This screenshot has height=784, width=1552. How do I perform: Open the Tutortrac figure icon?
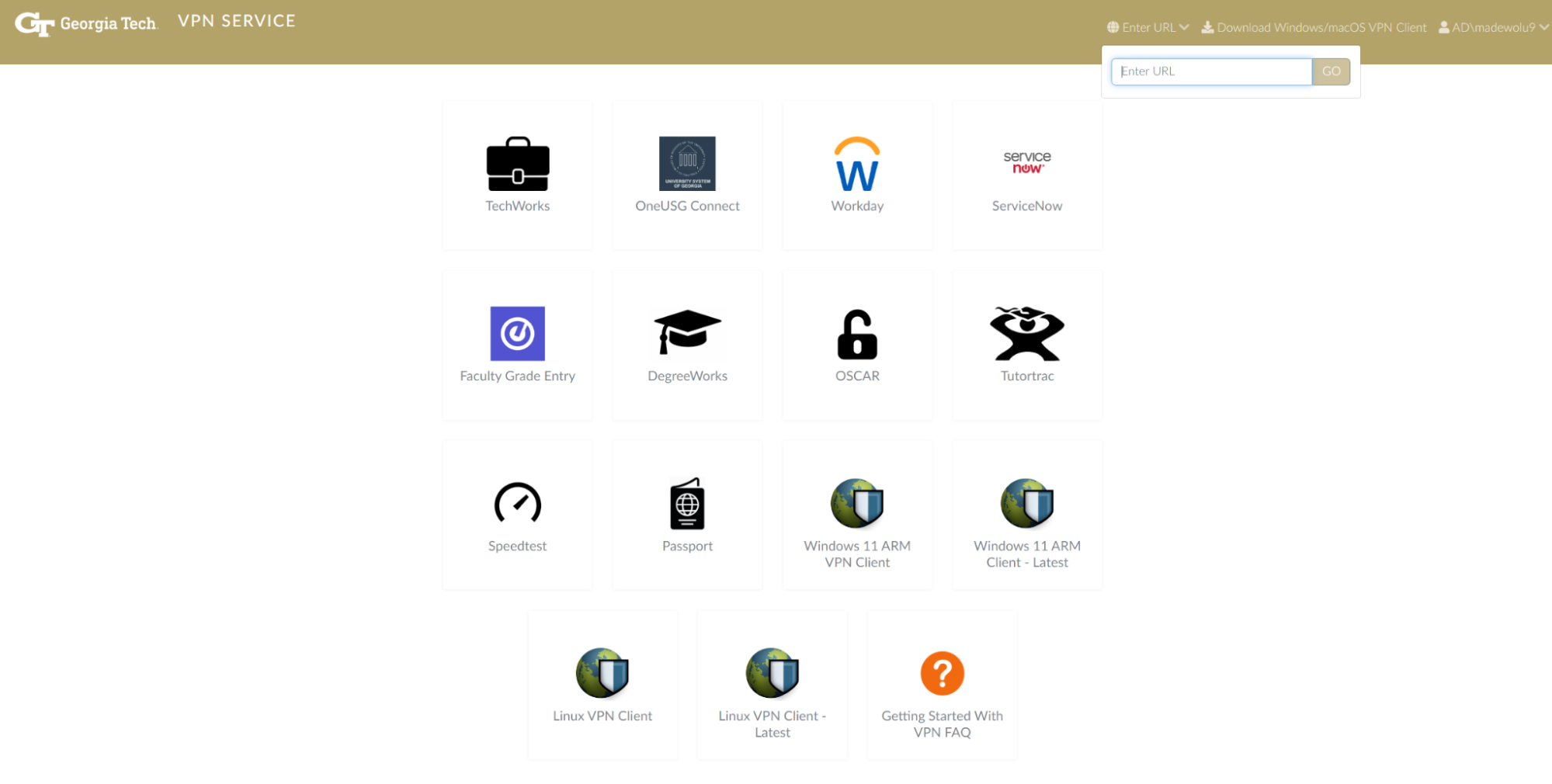[1027, 334]
